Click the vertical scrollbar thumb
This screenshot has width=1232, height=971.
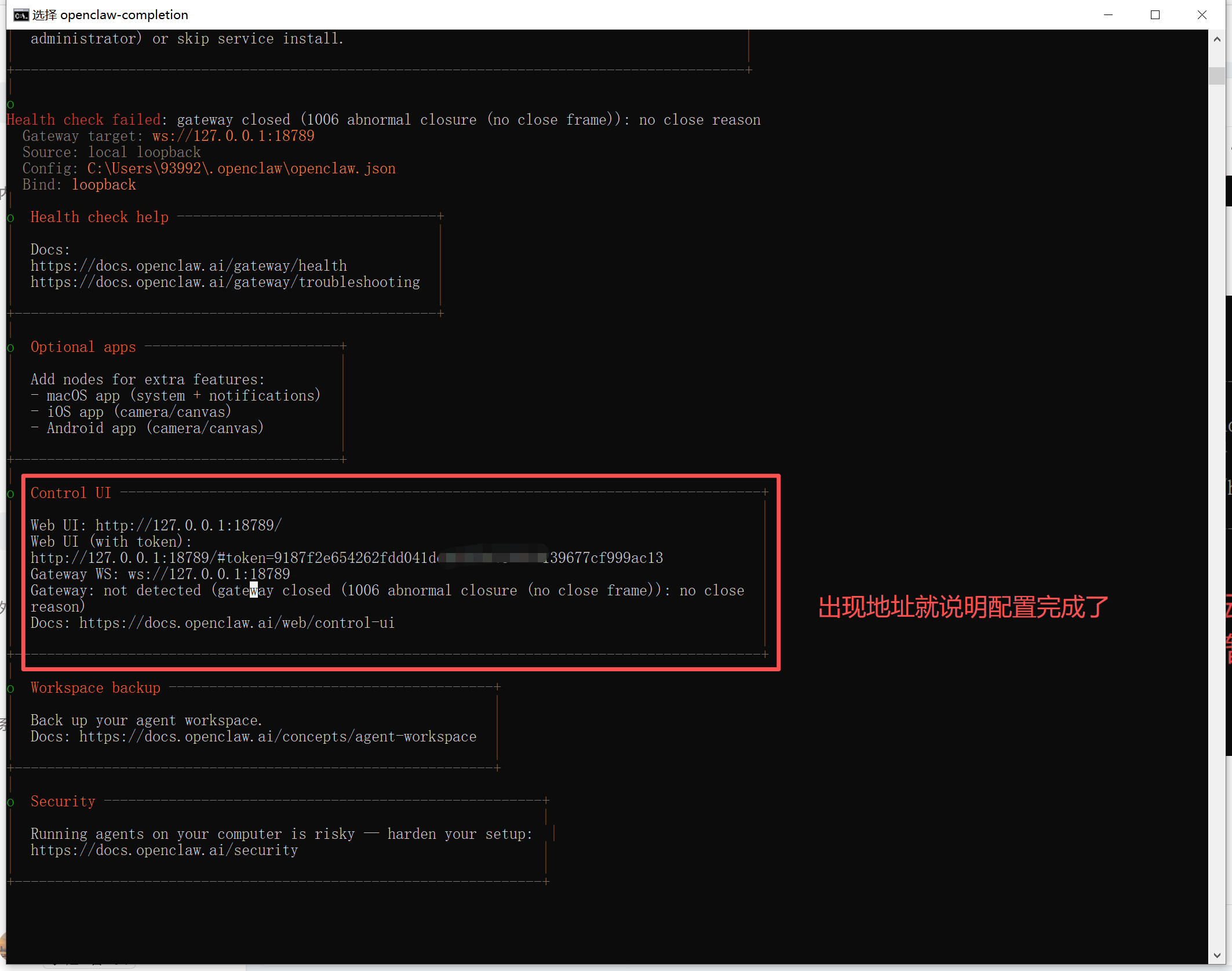tap(1216, 76)
